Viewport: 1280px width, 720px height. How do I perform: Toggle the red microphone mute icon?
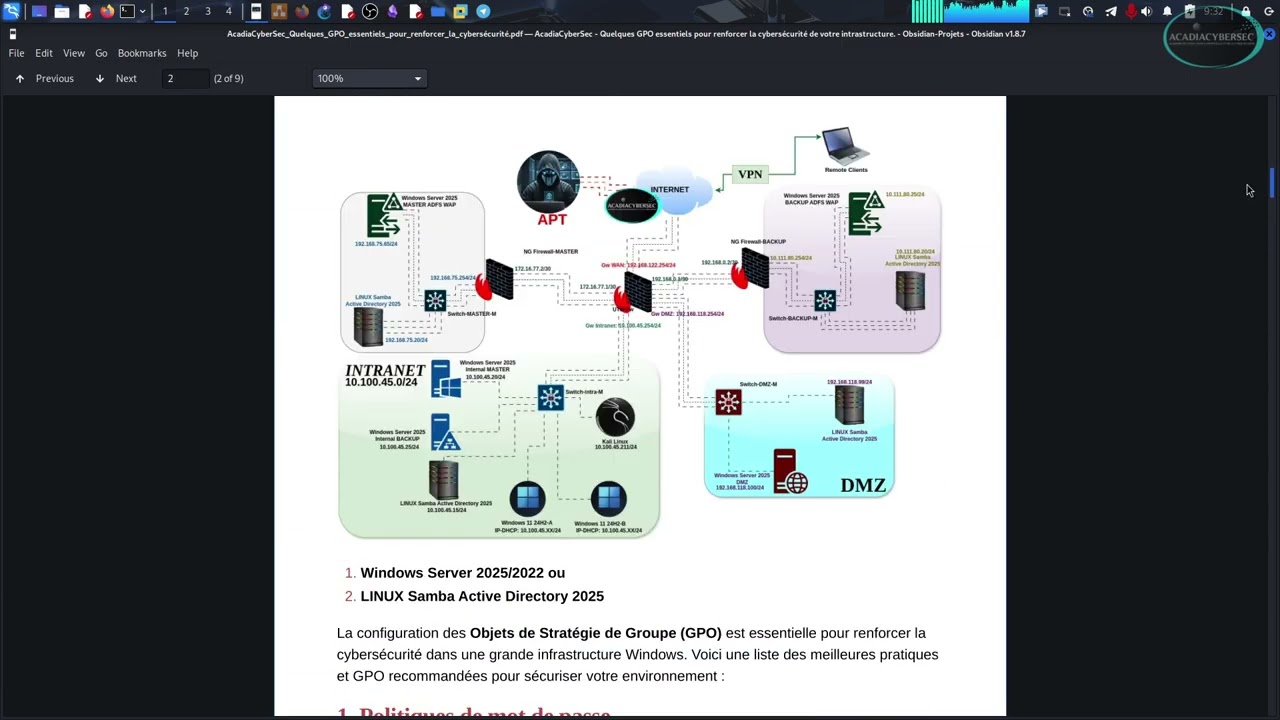point(1131,11)
